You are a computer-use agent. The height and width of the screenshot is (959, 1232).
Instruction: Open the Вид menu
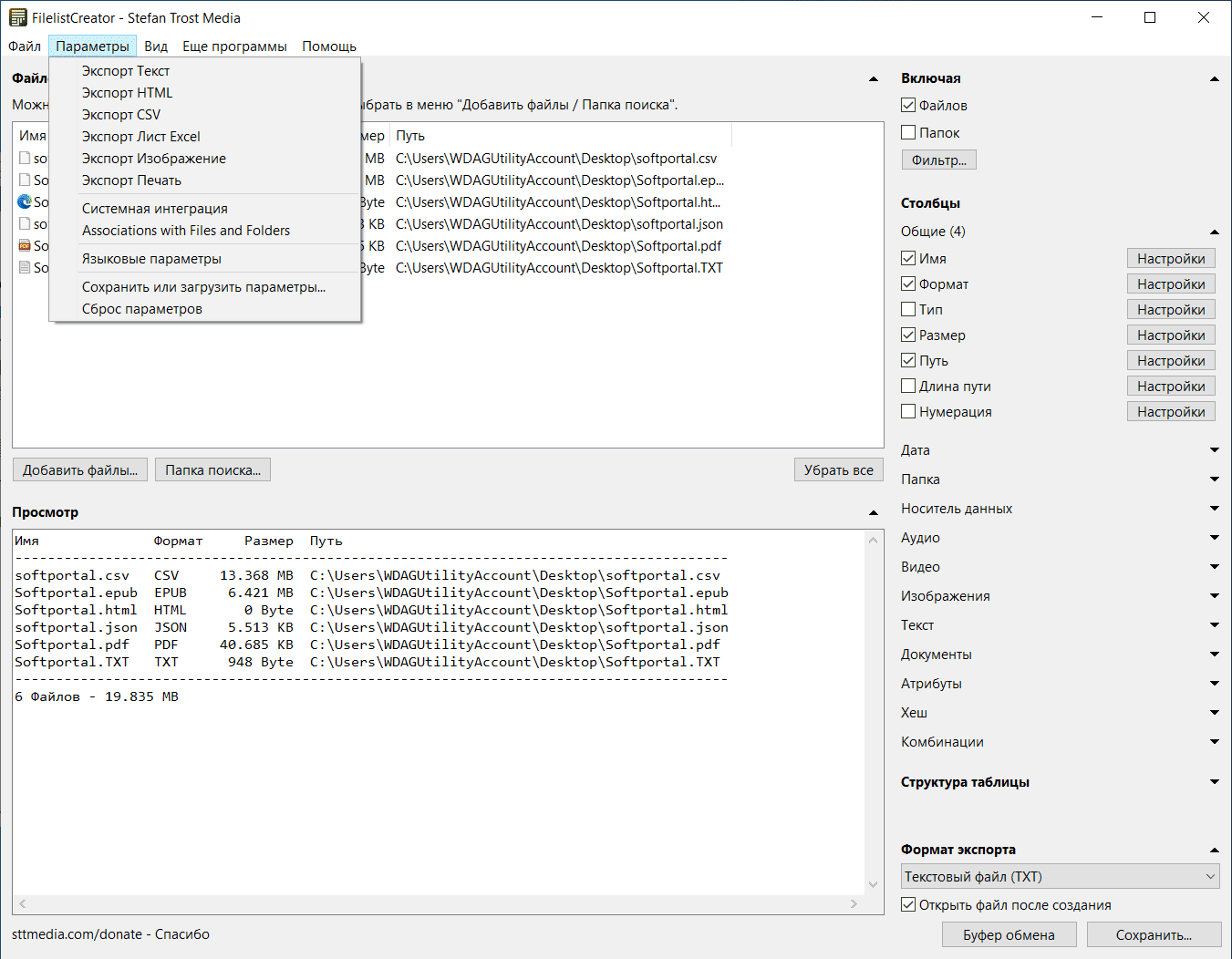[156, 46]
